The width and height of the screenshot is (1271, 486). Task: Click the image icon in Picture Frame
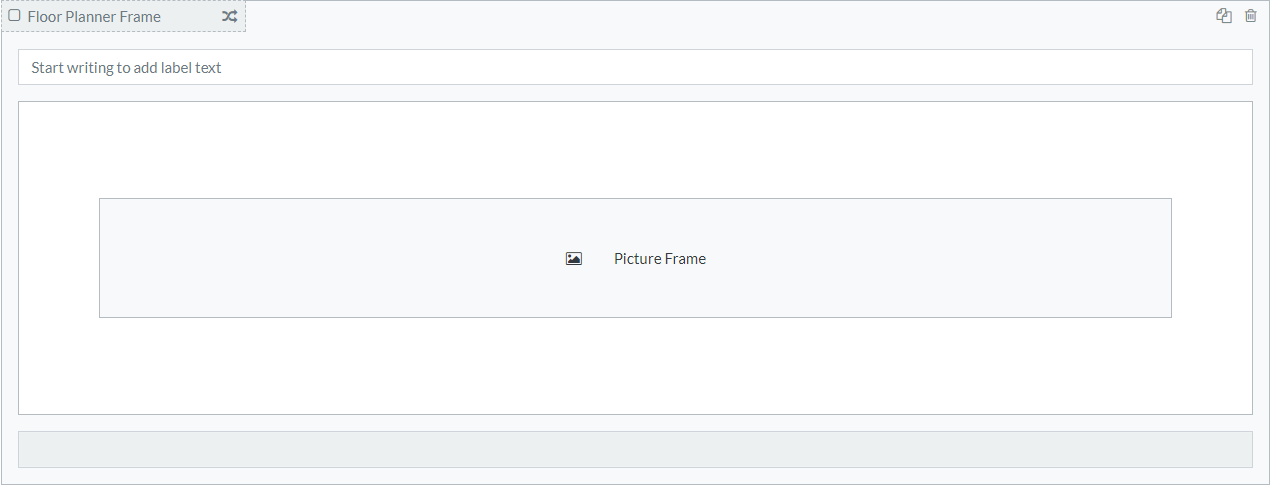pyautogui.click(x=573, y=259)
